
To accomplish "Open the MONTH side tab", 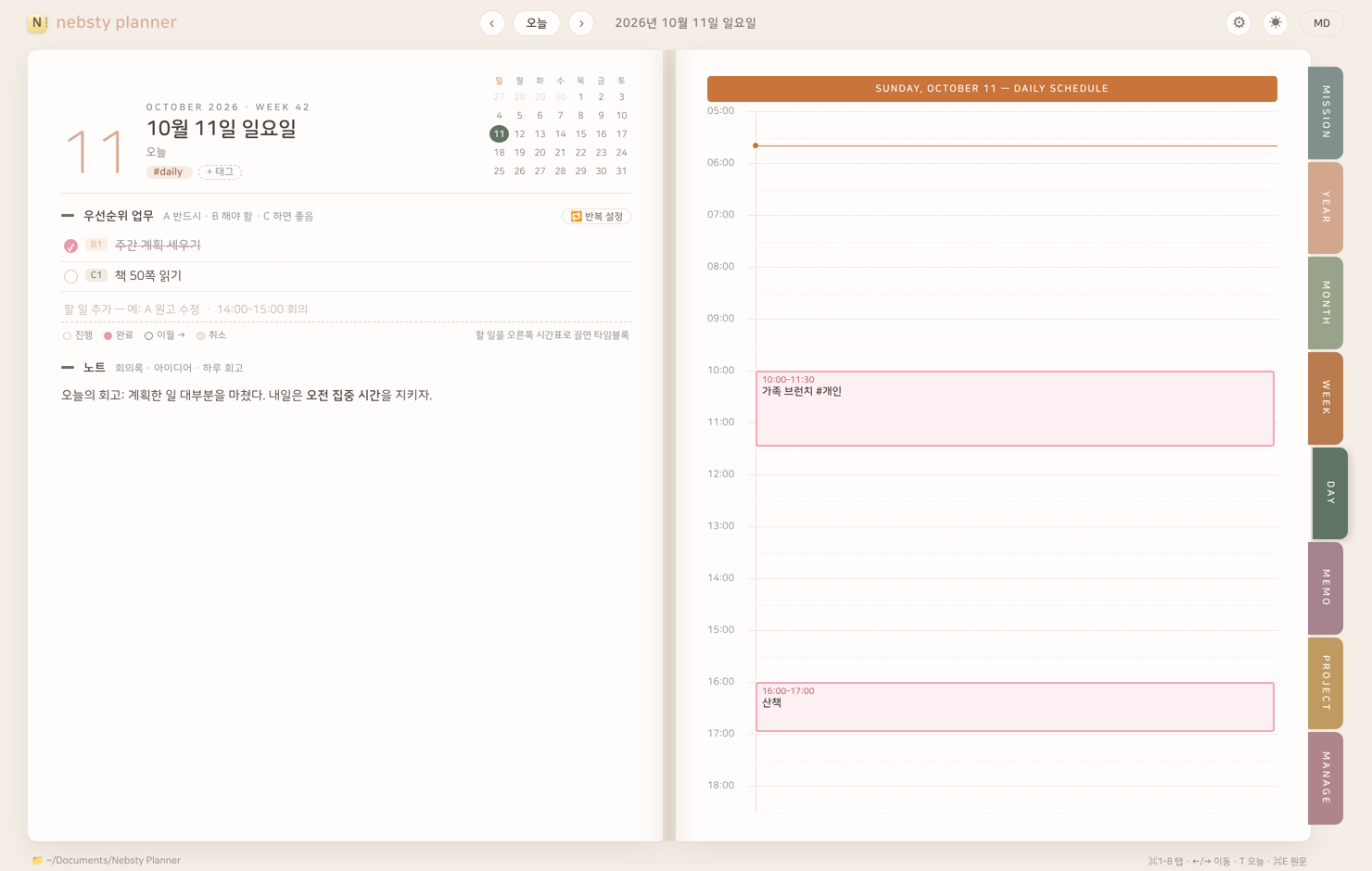I will click(1326, 303).
